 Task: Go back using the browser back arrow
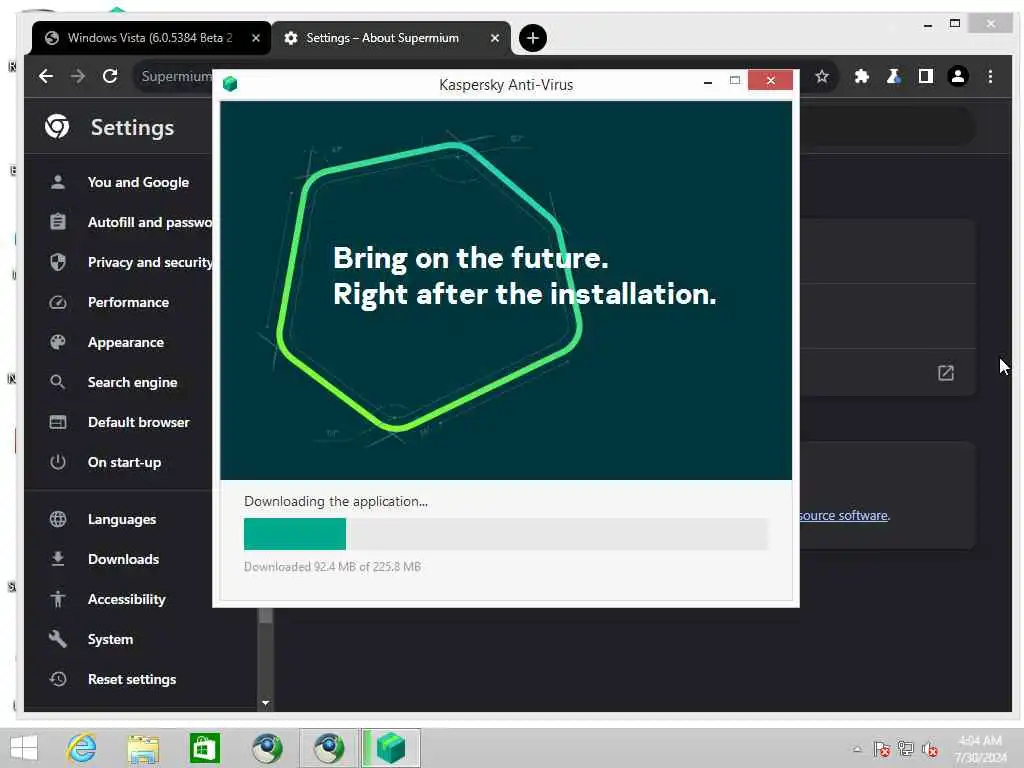[x=46, y=76]
